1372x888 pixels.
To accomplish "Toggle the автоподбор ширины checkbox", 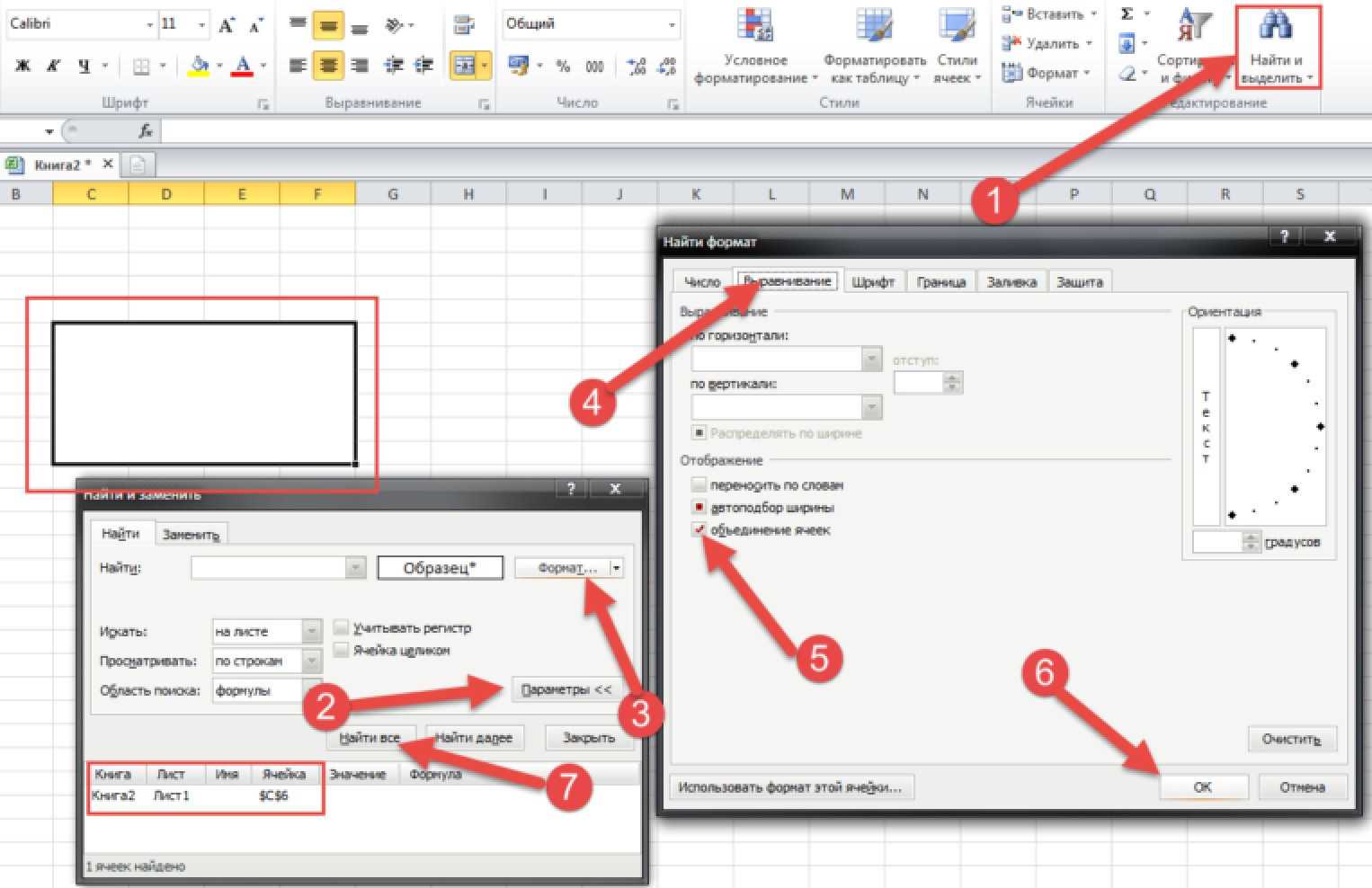I will [699, 507].
